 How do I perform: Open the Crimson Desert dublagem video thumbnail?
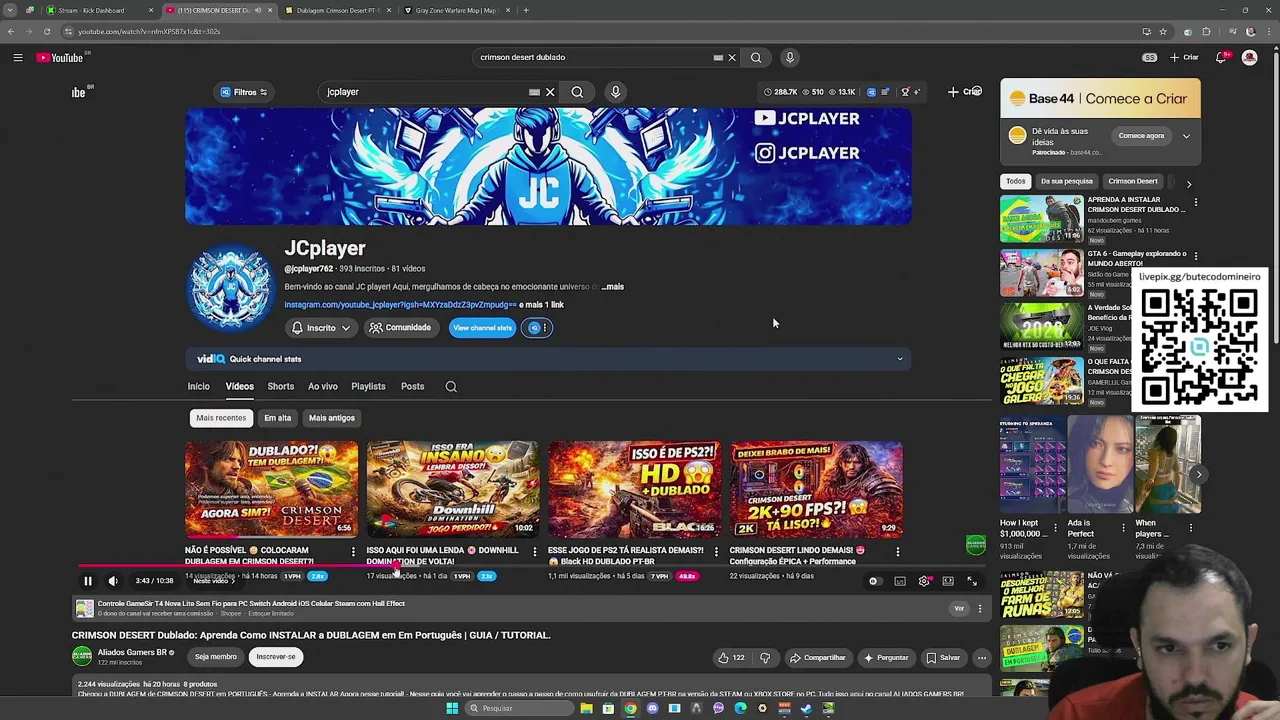(271, 490)
